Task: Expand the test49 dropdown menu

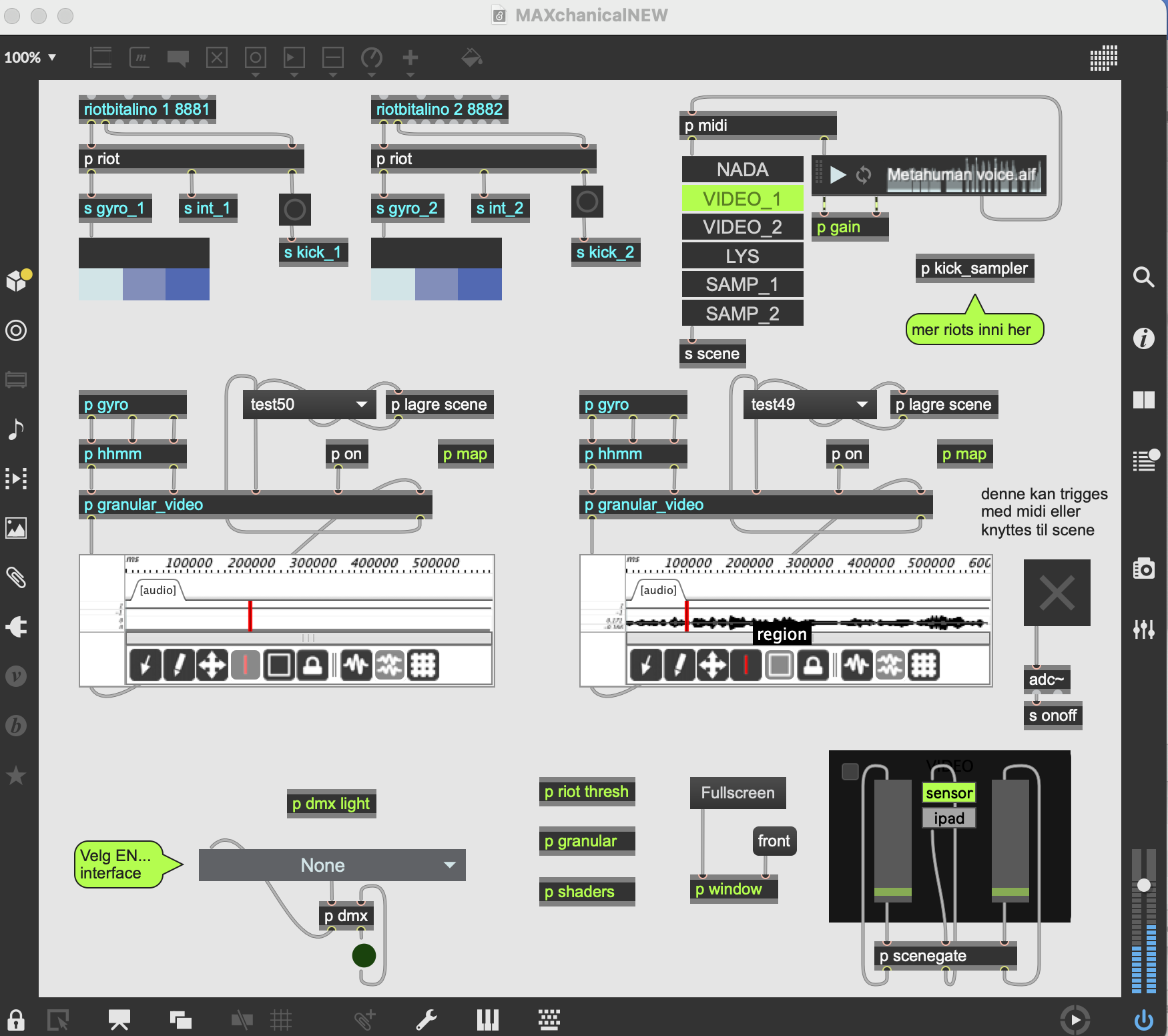Action: click(x=809, y=405)
